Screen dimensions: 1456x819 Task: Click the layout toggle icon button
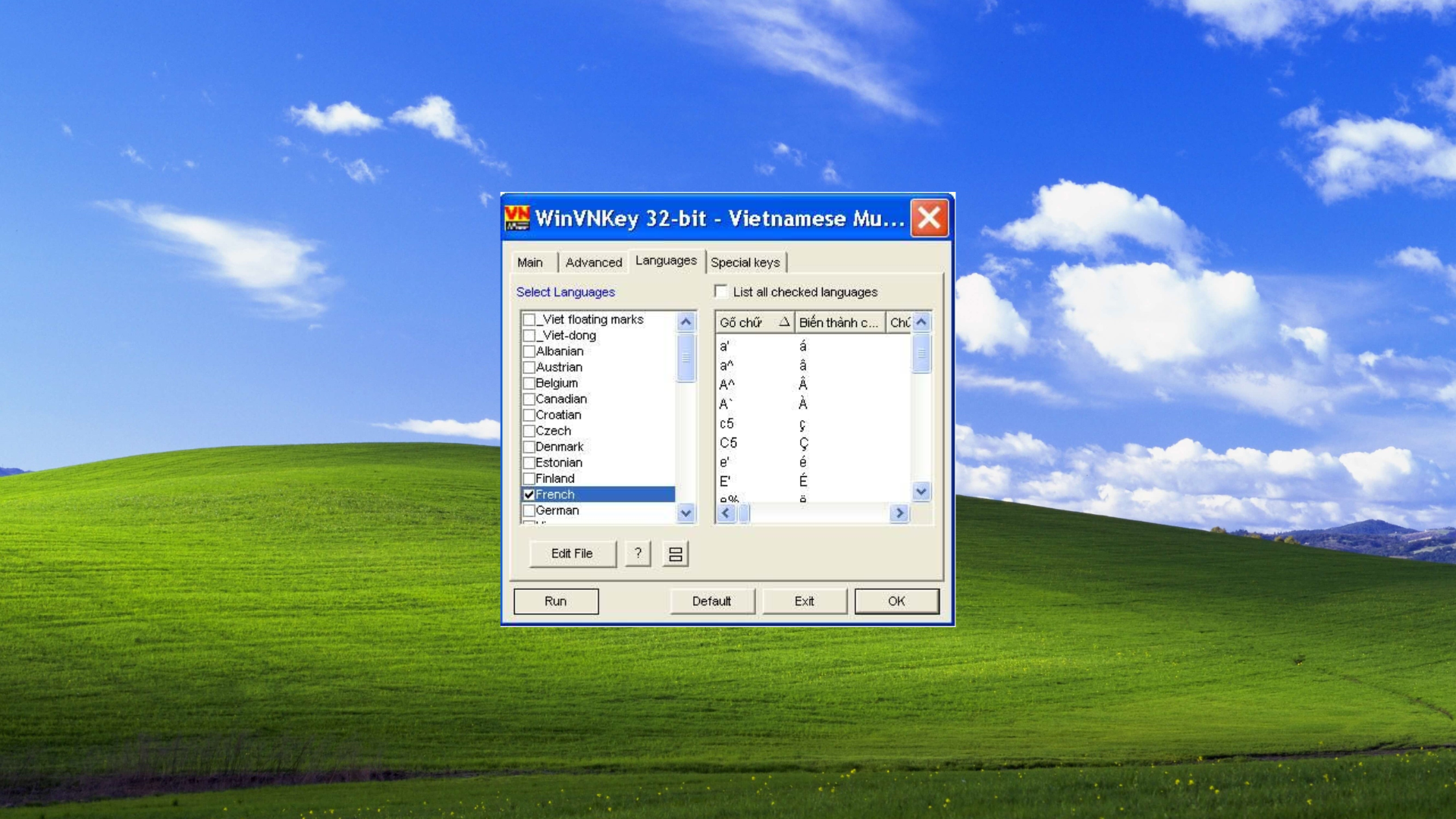pos(675,554)
